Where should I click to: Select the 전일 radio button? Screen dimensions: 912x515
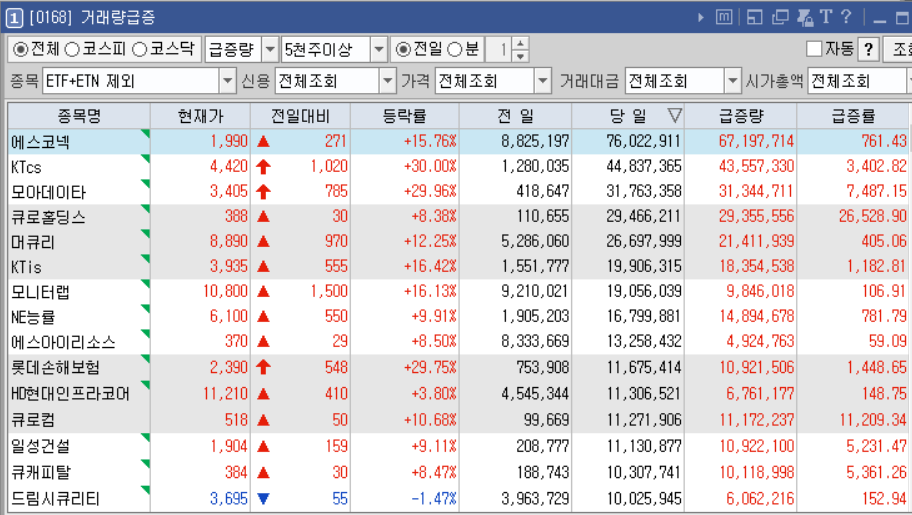403,49
